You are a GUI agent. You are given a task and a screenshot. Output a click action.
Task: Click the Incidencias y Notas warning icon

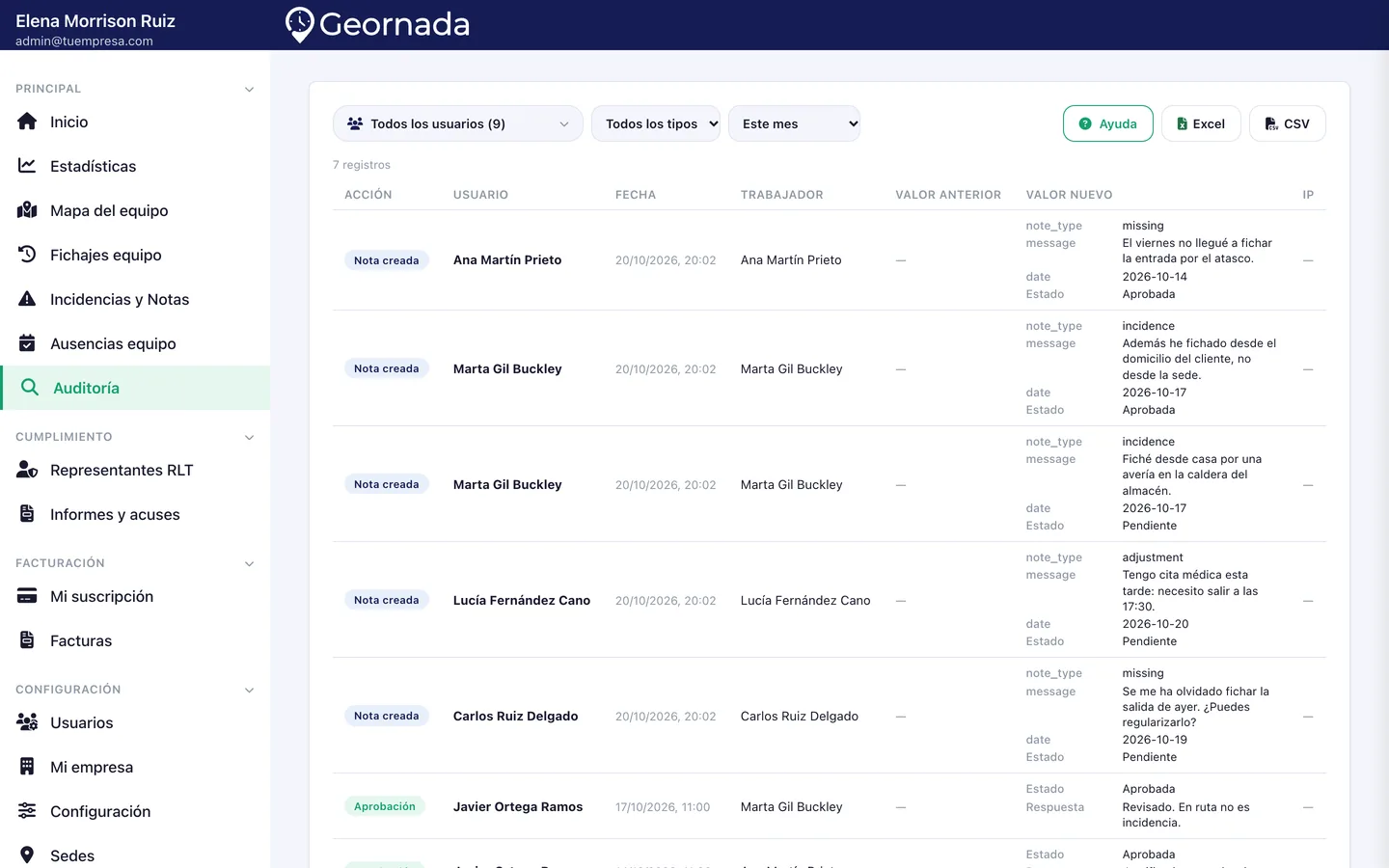tap(27, 299)
